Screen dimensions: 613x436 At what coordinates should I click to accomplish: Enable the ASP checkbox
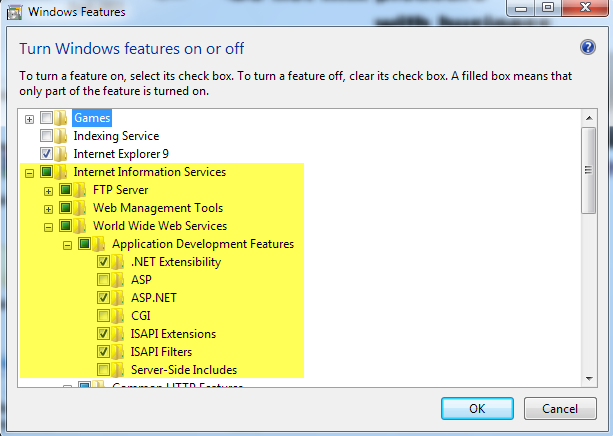[104, 280]
